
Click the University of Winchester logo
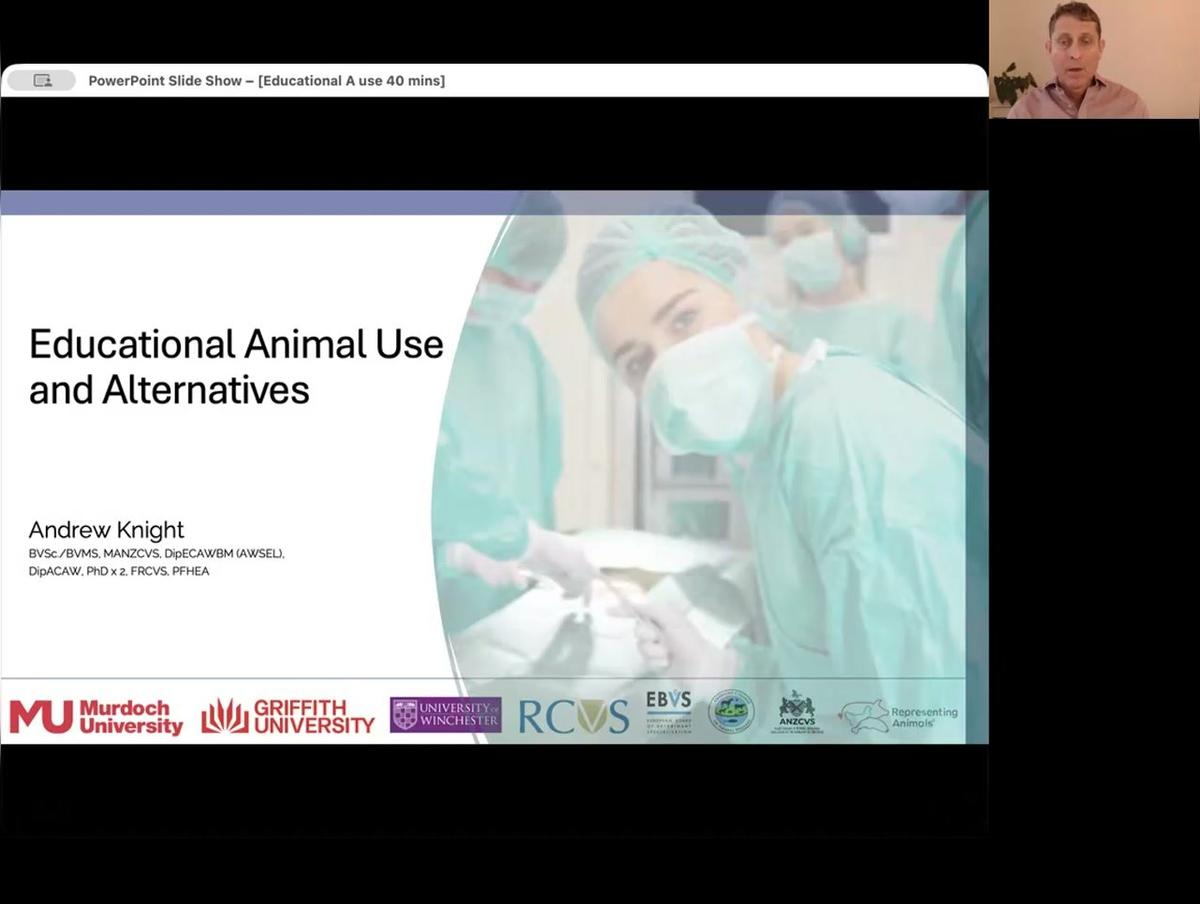[446, 715]
